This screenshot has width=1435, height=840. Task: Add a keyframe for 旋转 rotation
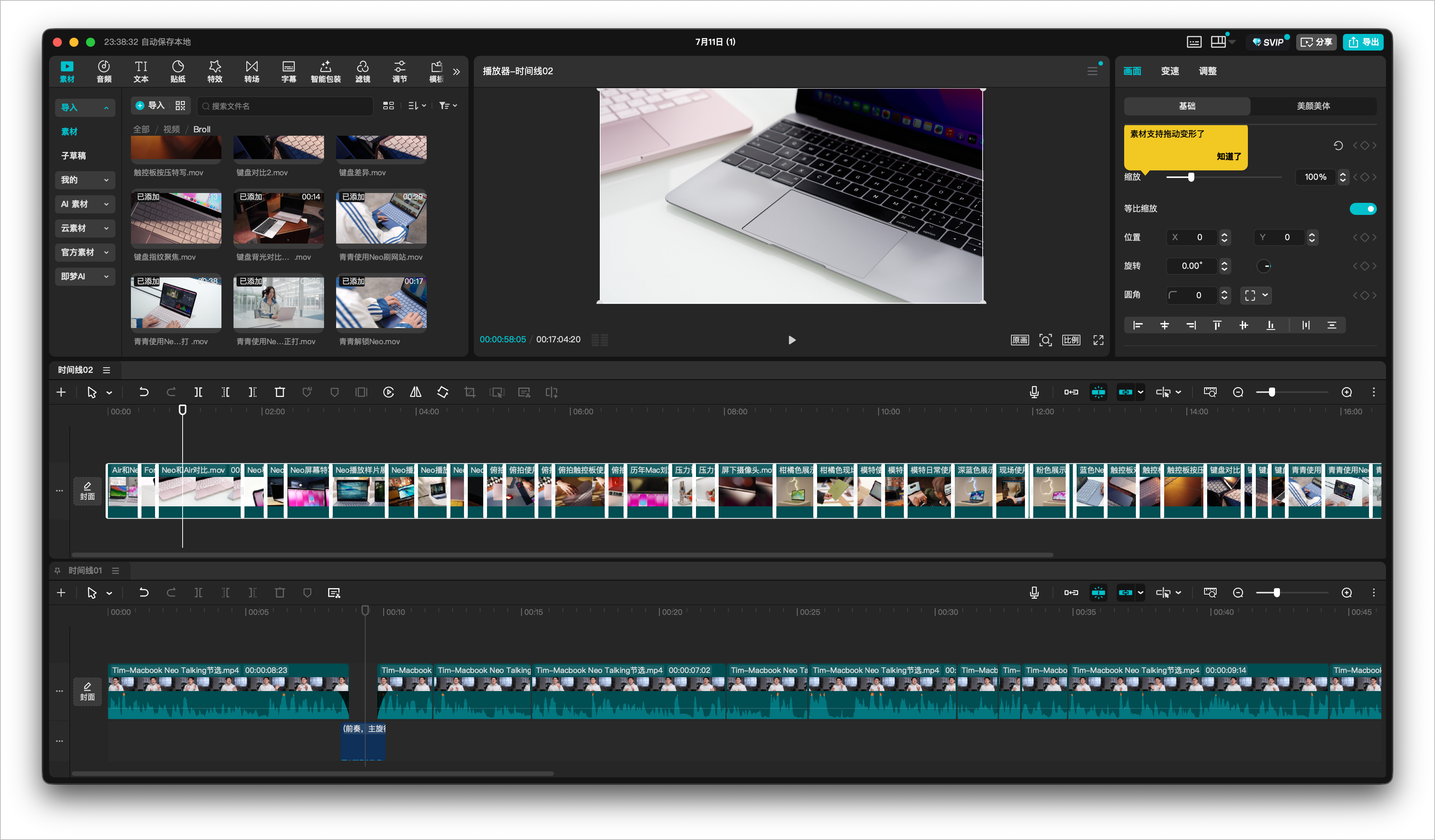pyautogui.click(x=1364, y=266)
